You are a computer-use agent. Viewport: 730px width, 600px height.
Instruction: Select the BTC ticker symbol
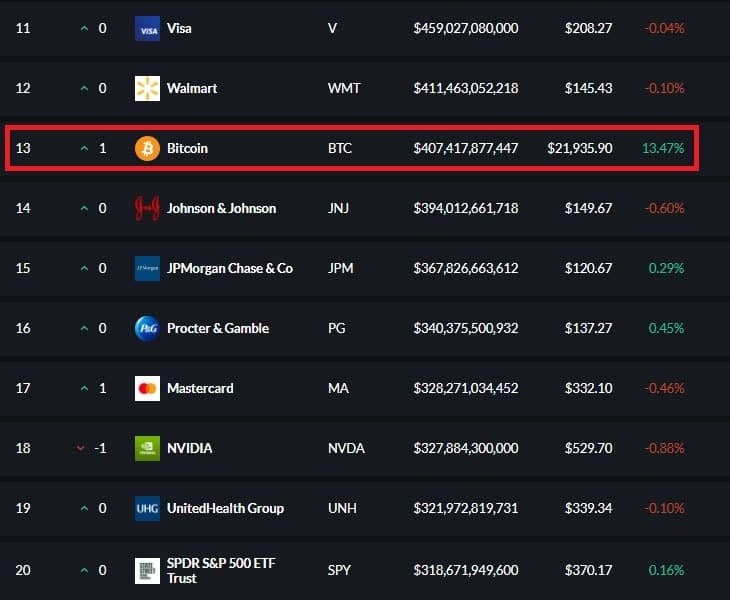click(340, 148)
